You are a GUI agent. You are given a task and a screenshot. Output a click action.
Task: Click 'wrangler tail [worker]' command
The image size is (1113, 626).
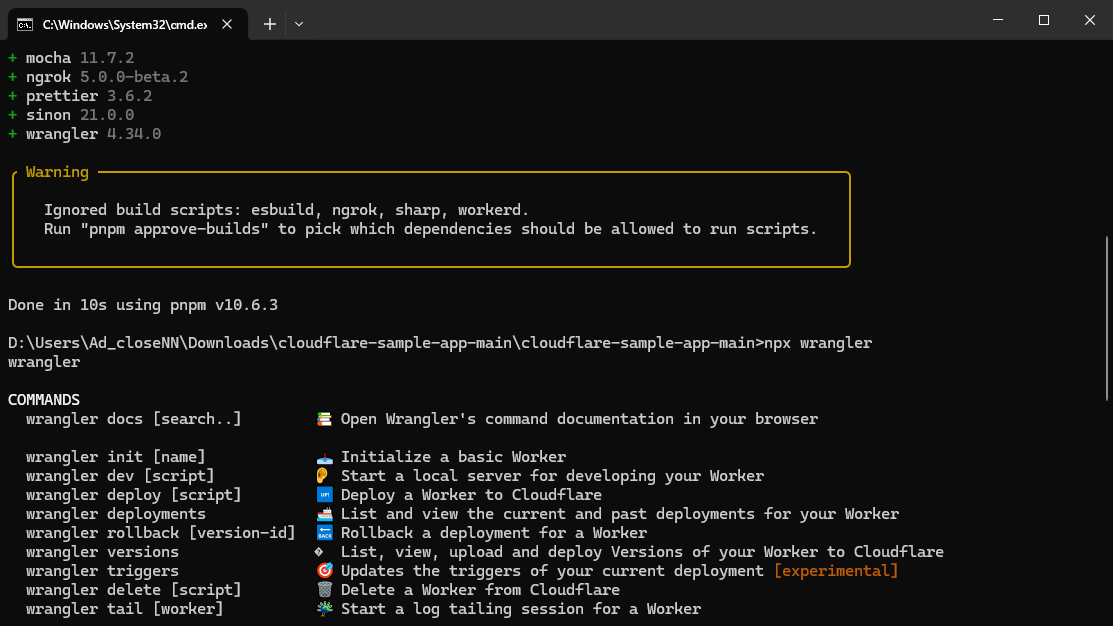[x=124, y=609]
